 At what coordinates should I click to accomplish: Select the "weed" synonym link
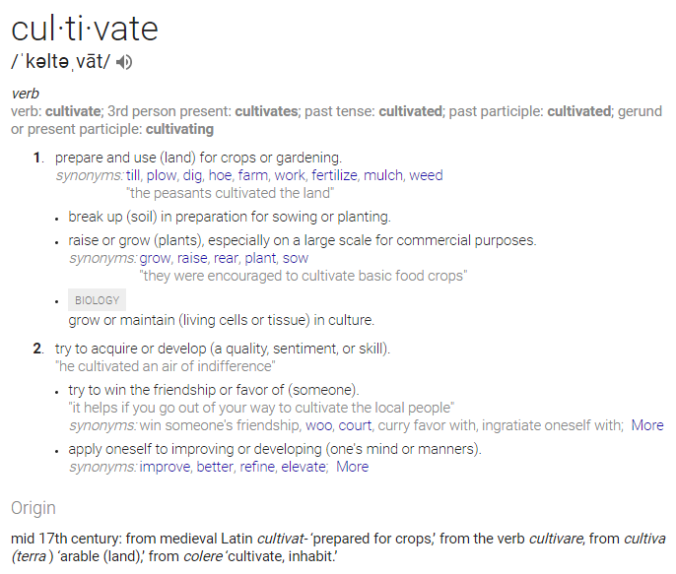click(x=426, y=175)
